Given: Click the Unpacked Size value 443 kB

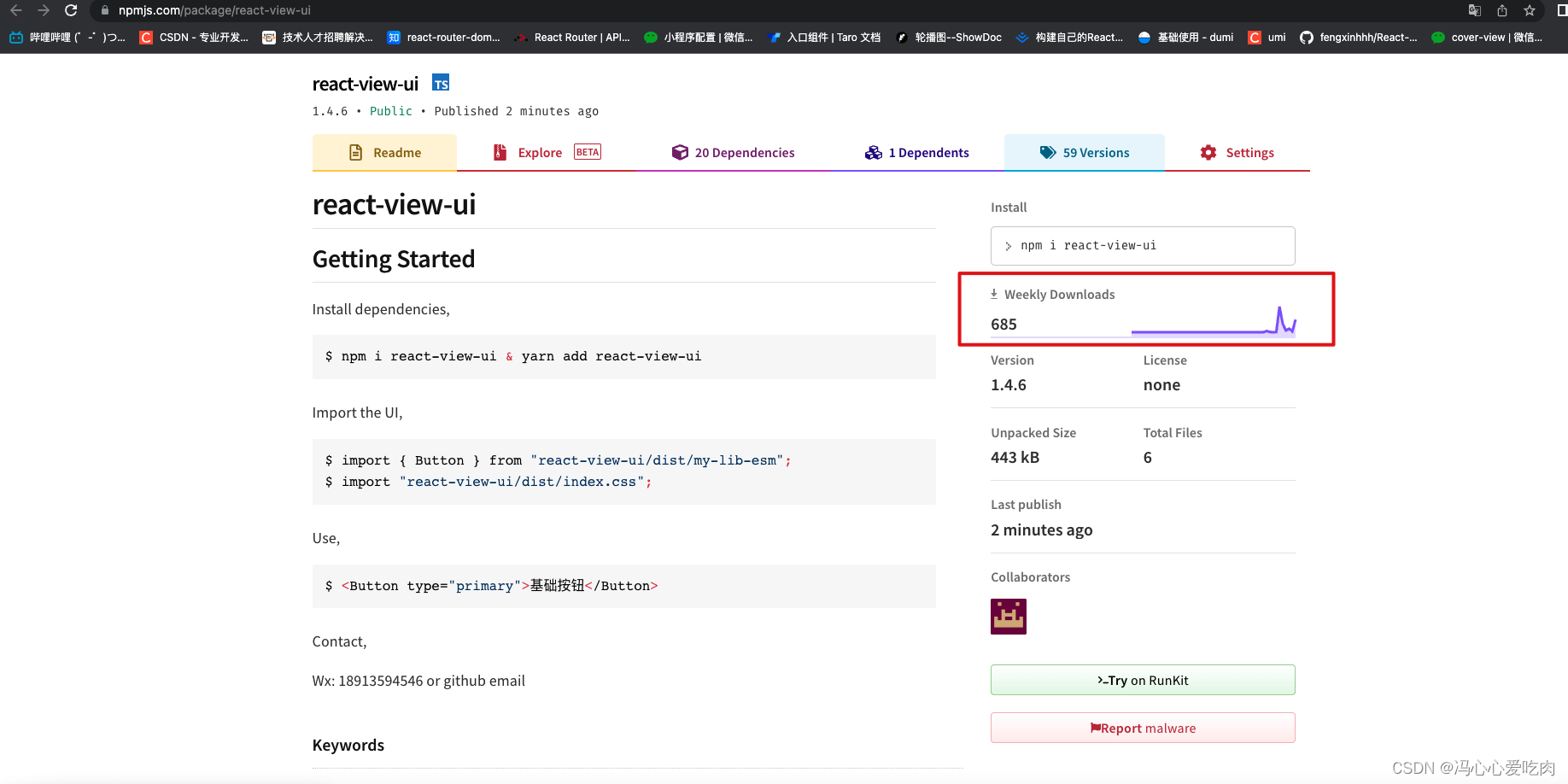Looking at the screenshot, I should (1015, 458).
